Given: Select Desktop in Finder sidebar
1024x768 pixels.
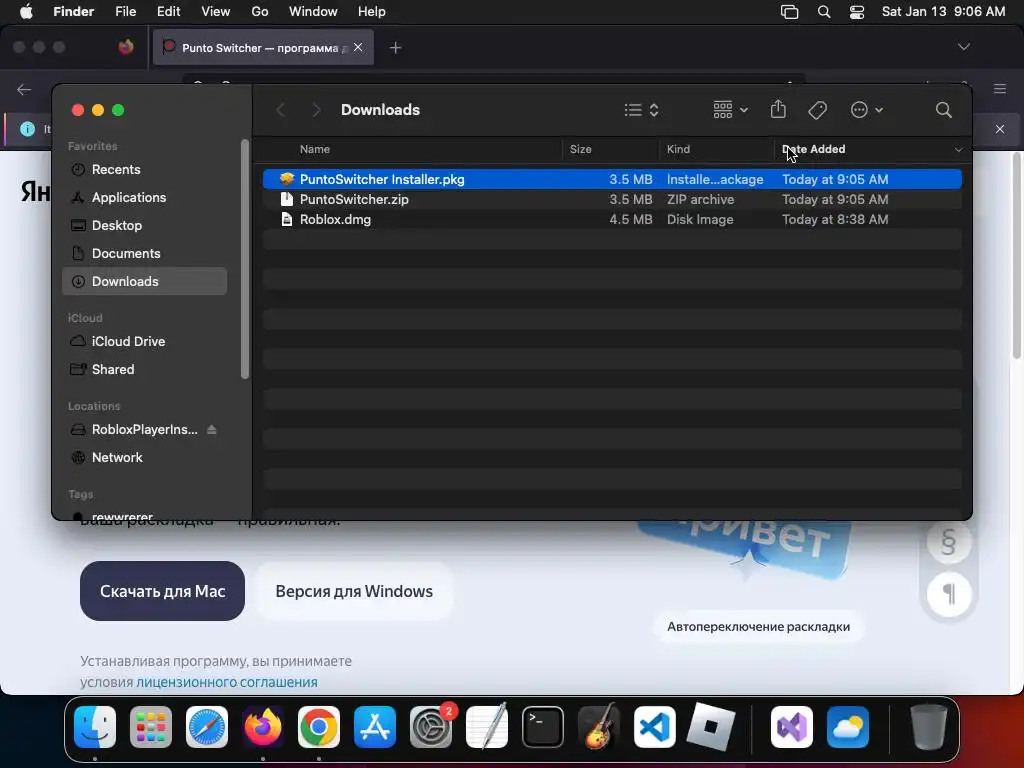Looking at the screenshot, I should click(144, 226).
